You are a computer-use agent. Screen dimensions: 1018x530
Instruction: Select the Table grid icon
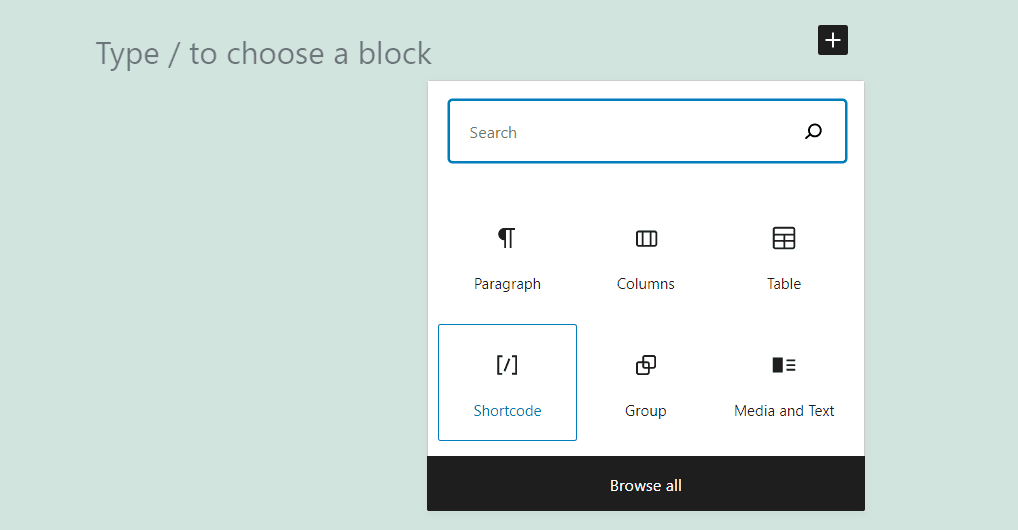point(784,238)
